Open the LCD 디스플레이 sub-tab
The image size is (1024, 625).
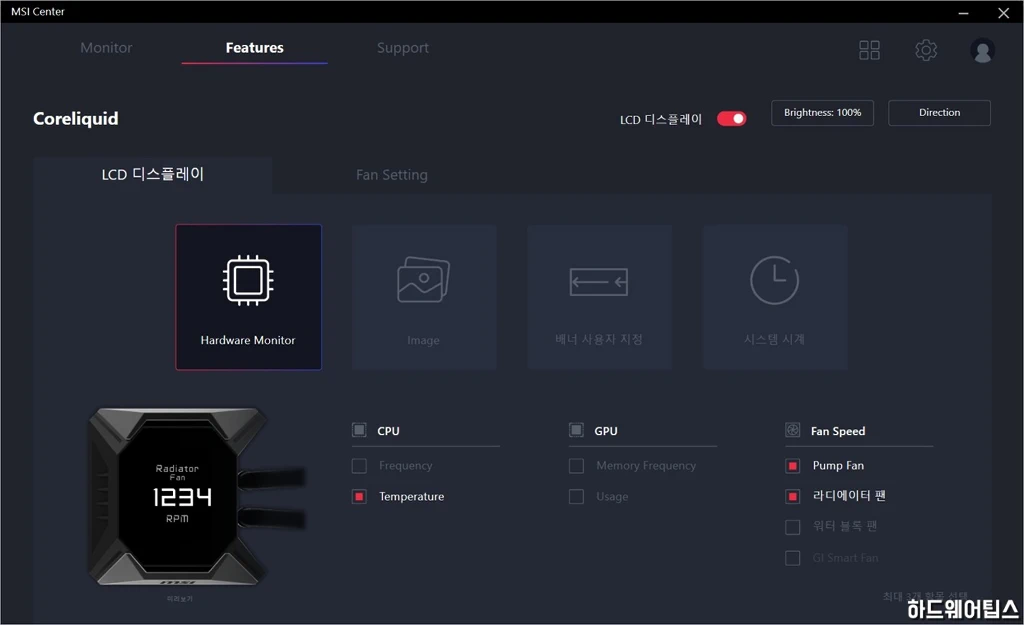tap(153, 174)
